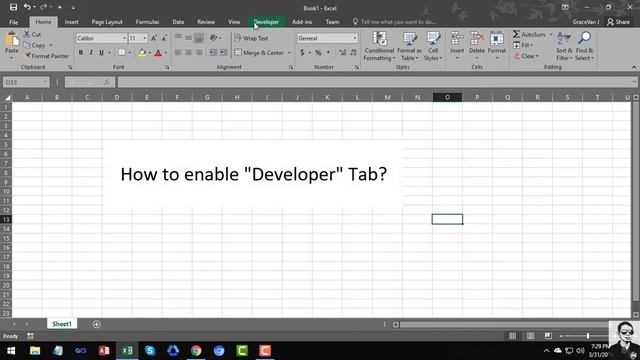Collapse the ribbon with the chevron
Viewport: 640px width, 360px height.
point(634,67)
